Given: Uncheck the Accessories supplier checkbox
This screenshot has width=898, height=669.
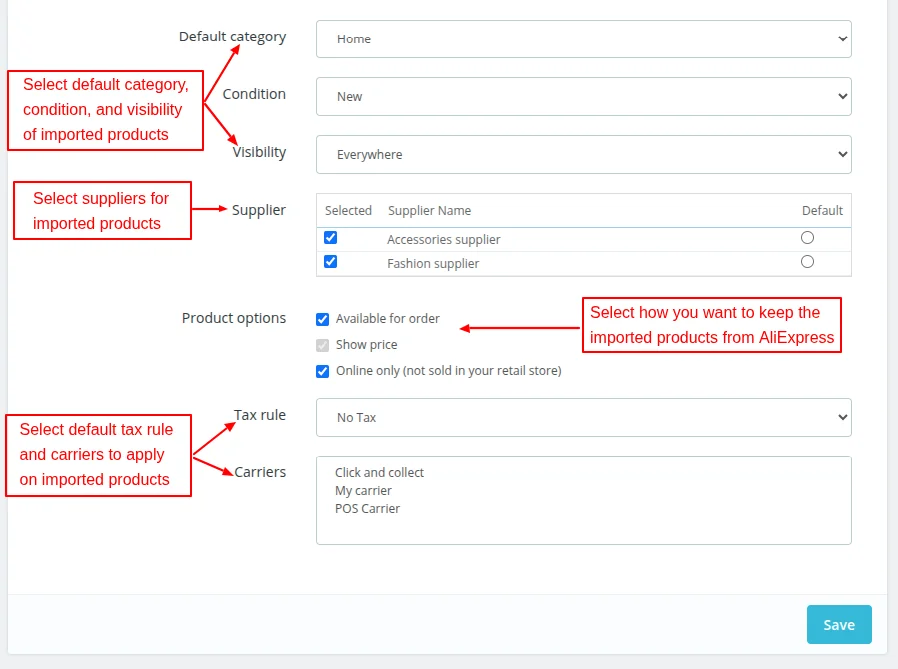Looking at the screenshot, I should [330, 237].
